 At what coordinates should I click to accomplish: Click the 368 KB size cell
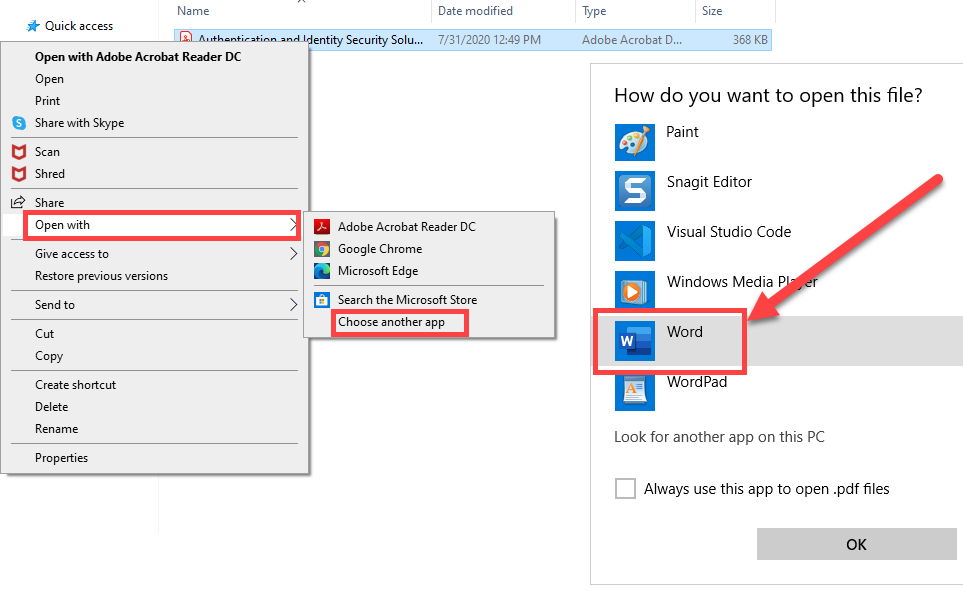click(750, 40)
